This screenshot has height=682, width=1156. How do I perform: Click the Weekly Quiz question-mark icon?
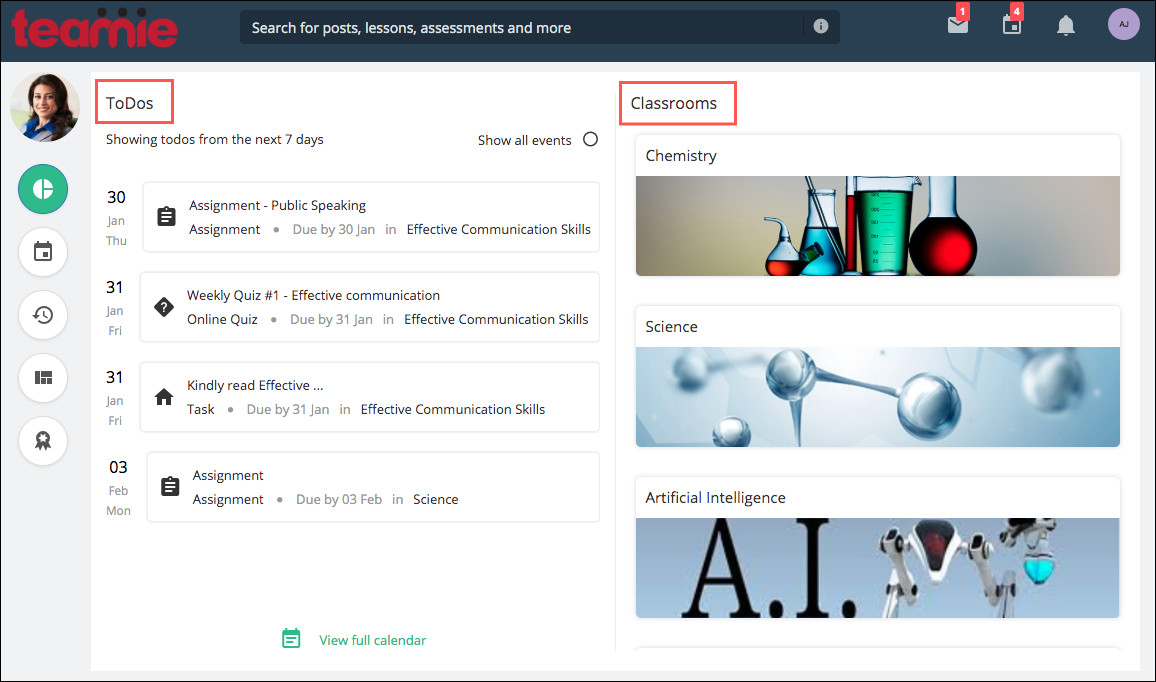click(x=164, y=307)
